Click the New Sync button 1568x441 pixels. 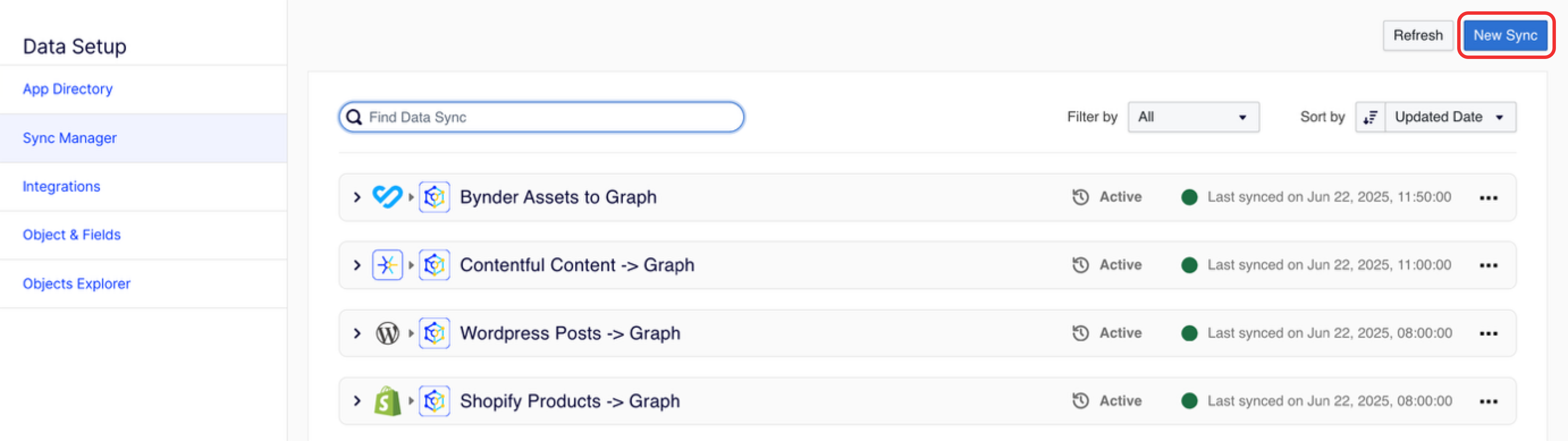pos(1505,35)
